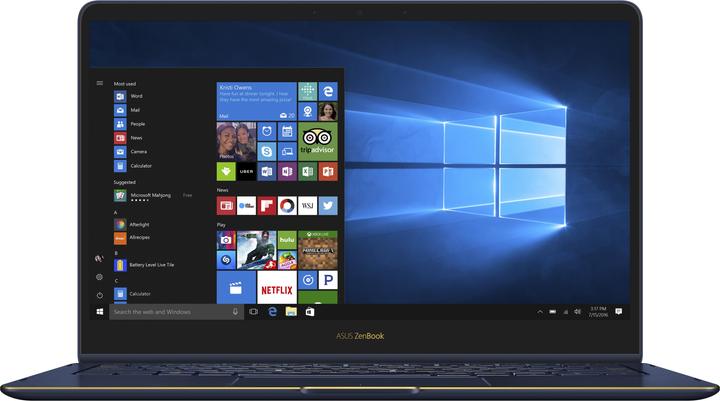Open the Calendar tile
This screenshot has height=401, width=720.
[287, 131]
